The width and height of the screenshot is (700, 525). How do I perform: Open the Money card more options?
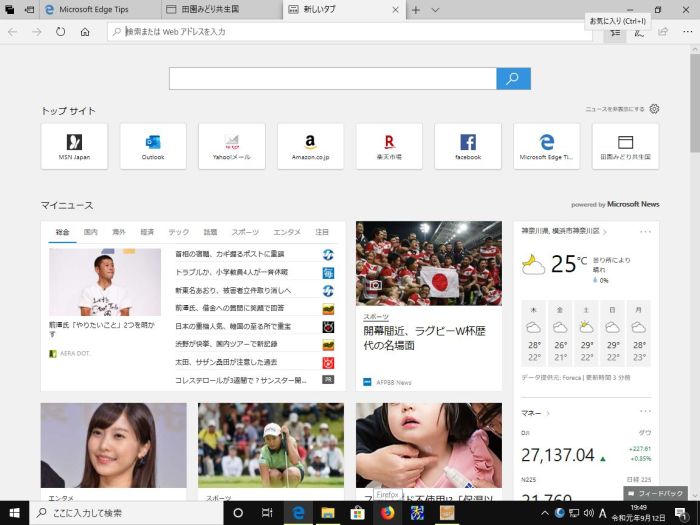645,412
